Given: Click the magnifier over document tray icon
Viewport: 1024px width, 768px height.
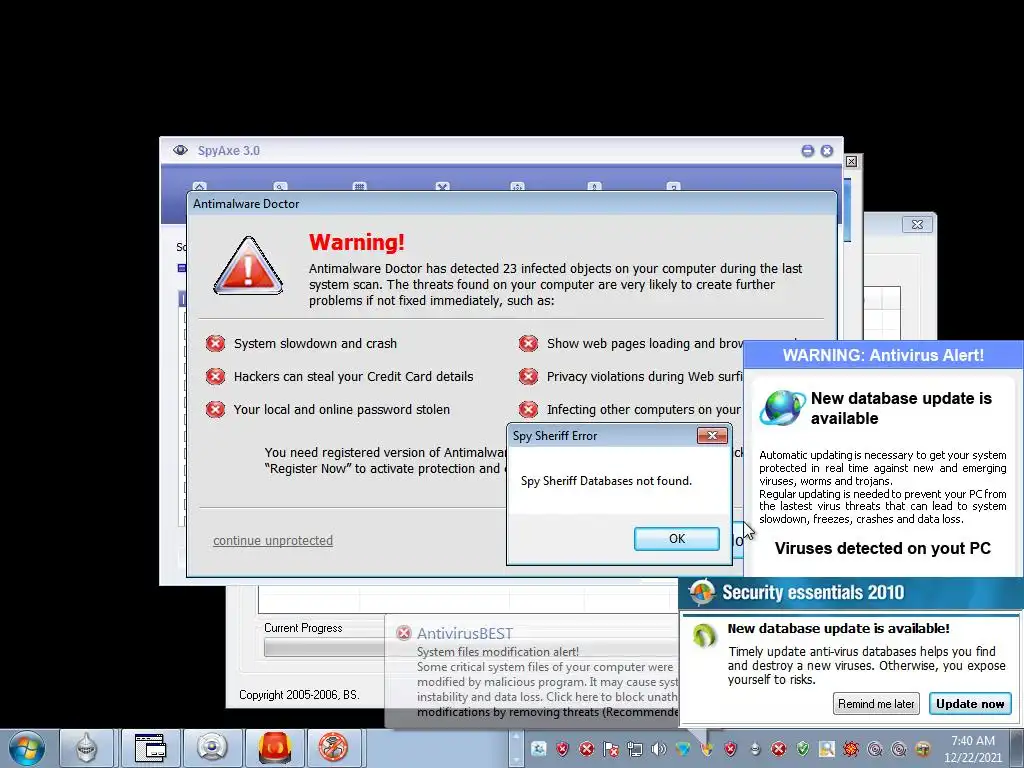Looking at the screenshot, I should [x=827, y=749].
